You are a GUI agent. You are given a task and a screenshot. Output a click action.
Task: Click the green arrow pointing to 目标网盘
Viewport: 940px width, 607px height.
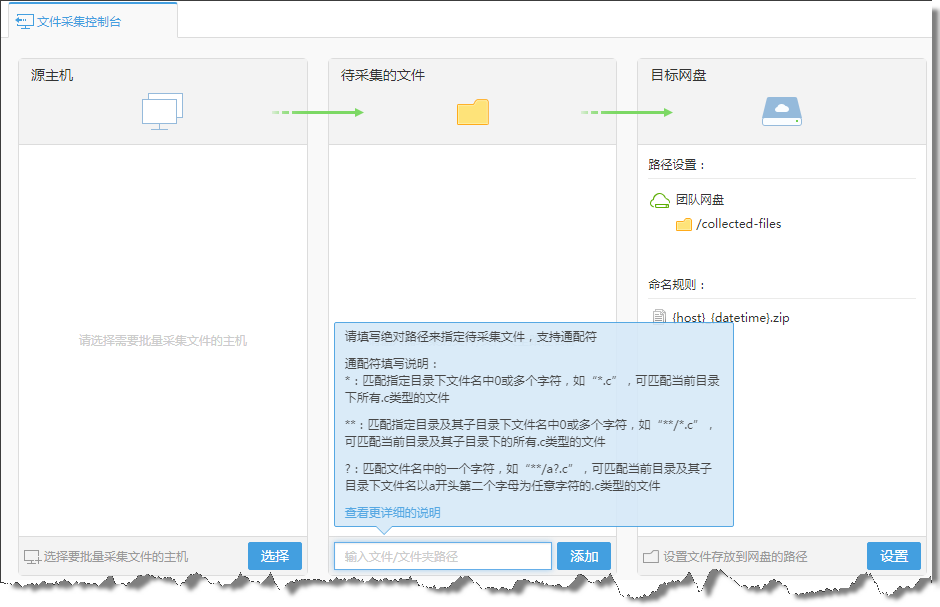(x=627, y=112)
